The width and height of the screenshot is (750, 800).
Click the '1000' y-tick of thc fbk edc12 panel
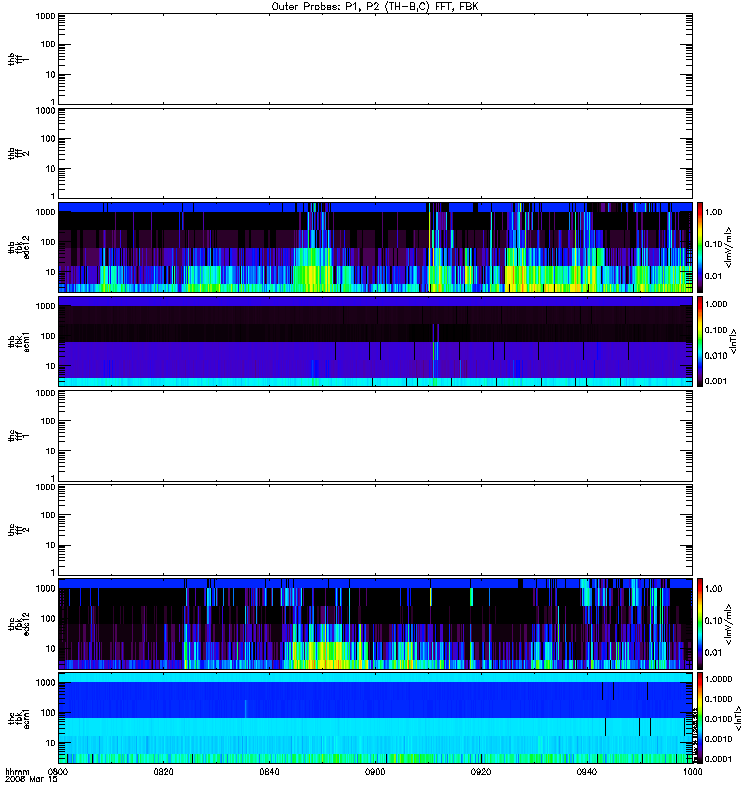(x=45, y=589)
